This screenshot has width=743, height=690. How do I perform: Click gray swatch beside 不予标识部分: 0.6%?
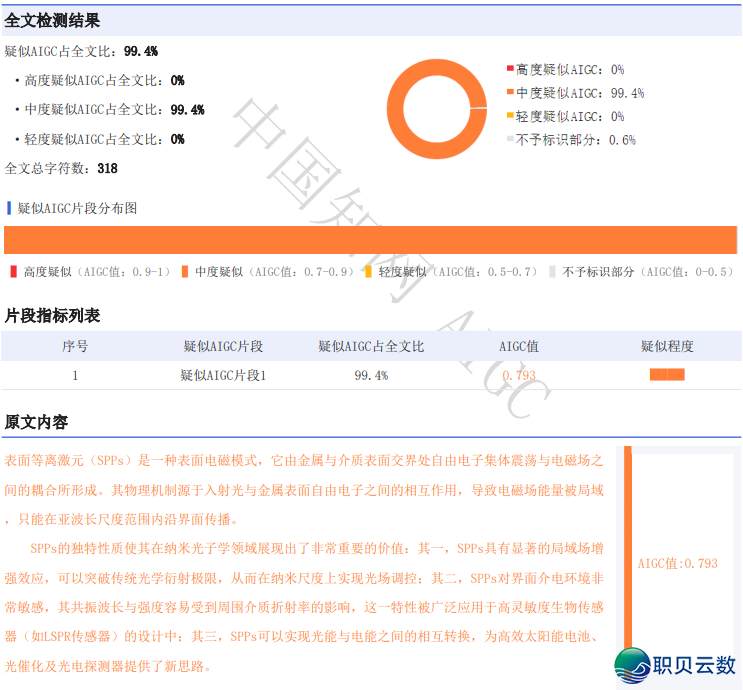(x=510, y=140)
